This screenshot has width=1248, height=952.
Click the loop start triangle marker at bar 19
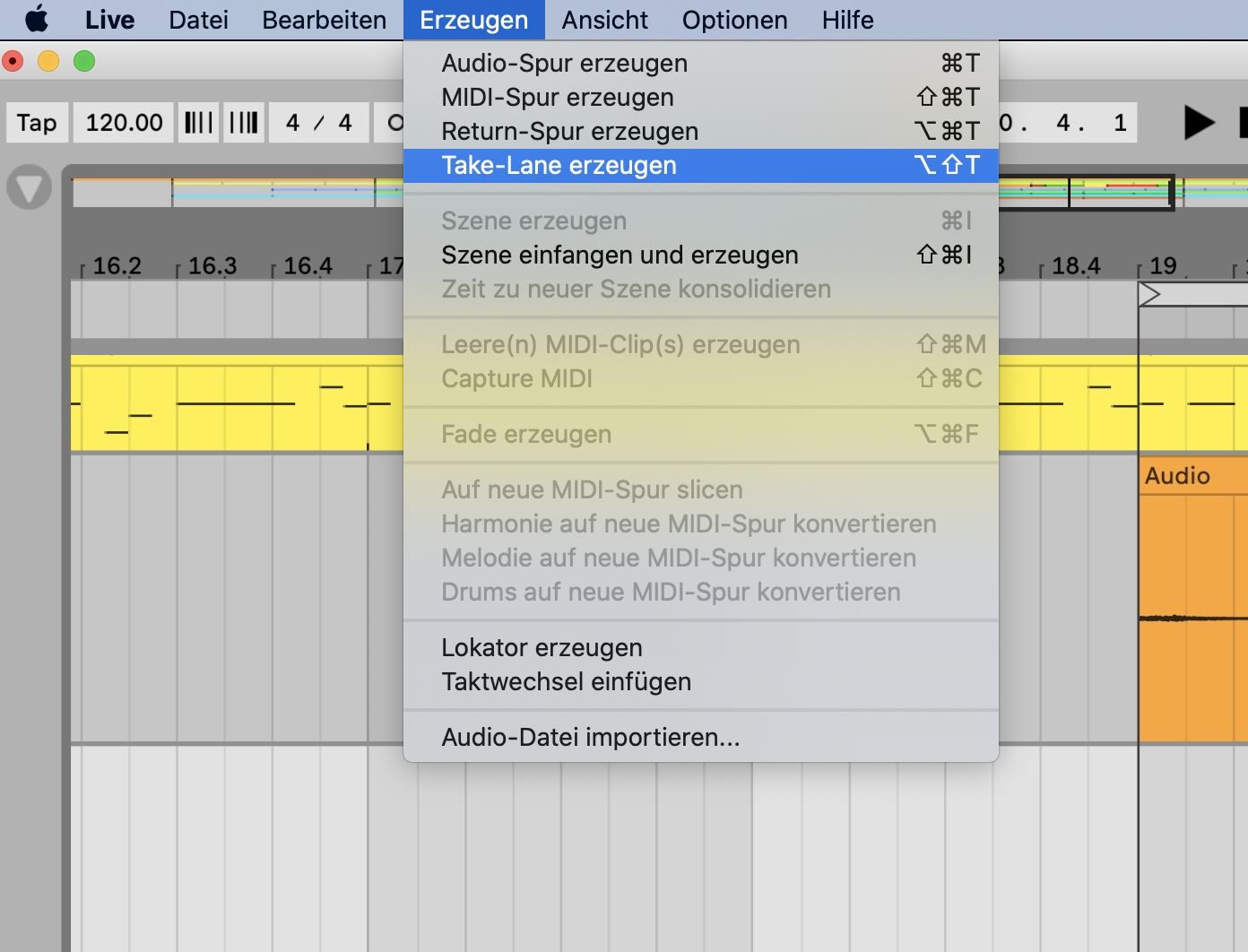[1148, 294]
